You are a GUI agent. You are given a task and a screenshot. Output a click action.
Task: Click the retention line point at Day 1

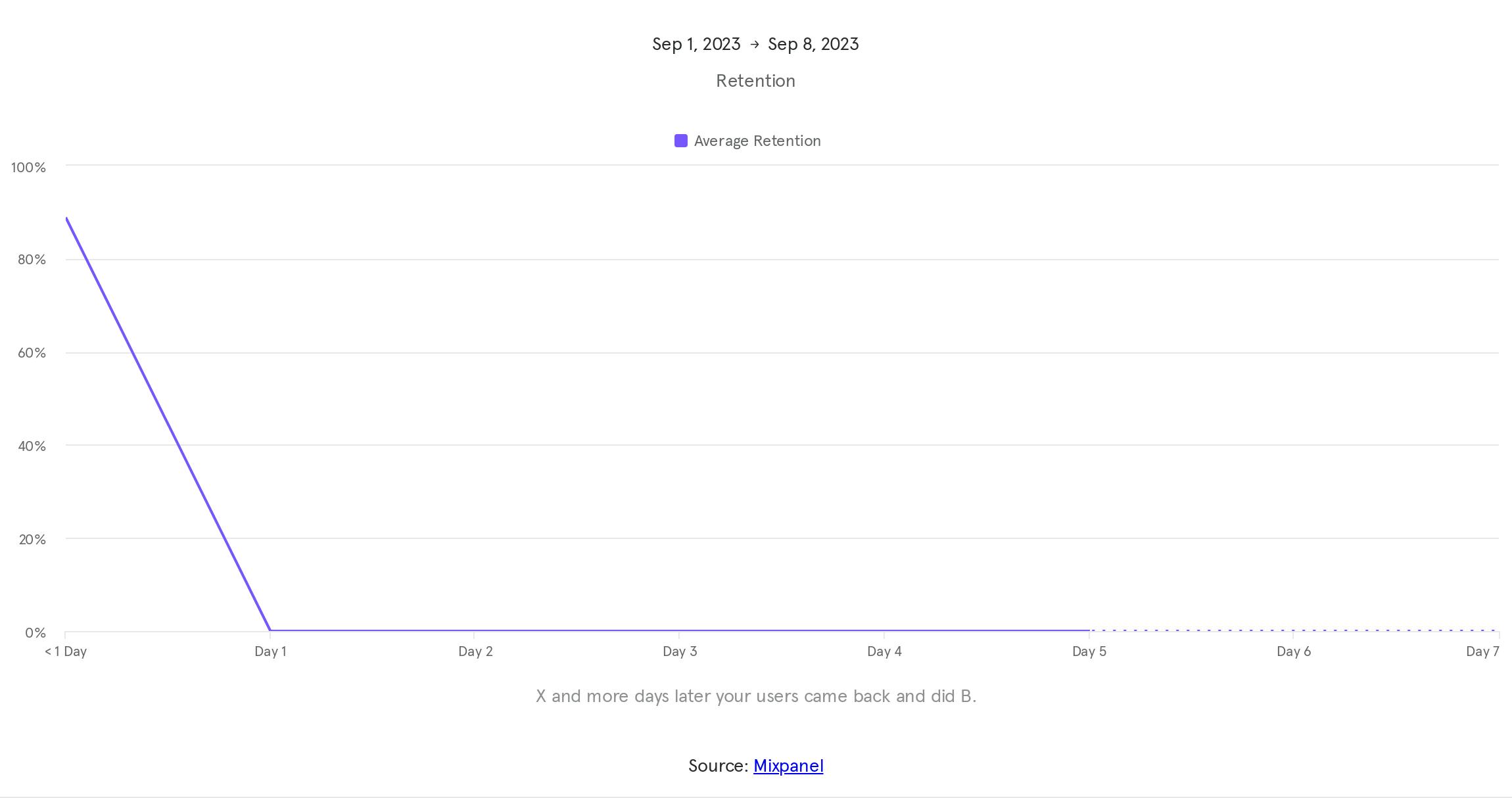270,630
